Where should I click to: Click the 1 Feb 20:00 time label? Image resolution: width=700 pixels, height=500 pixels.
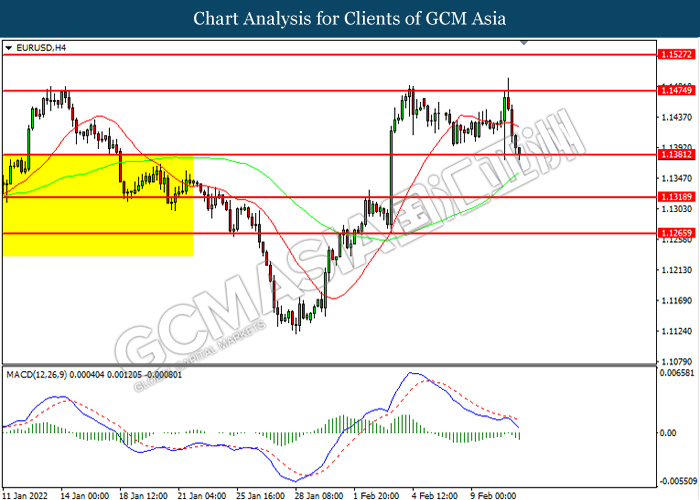click(376, 495)
